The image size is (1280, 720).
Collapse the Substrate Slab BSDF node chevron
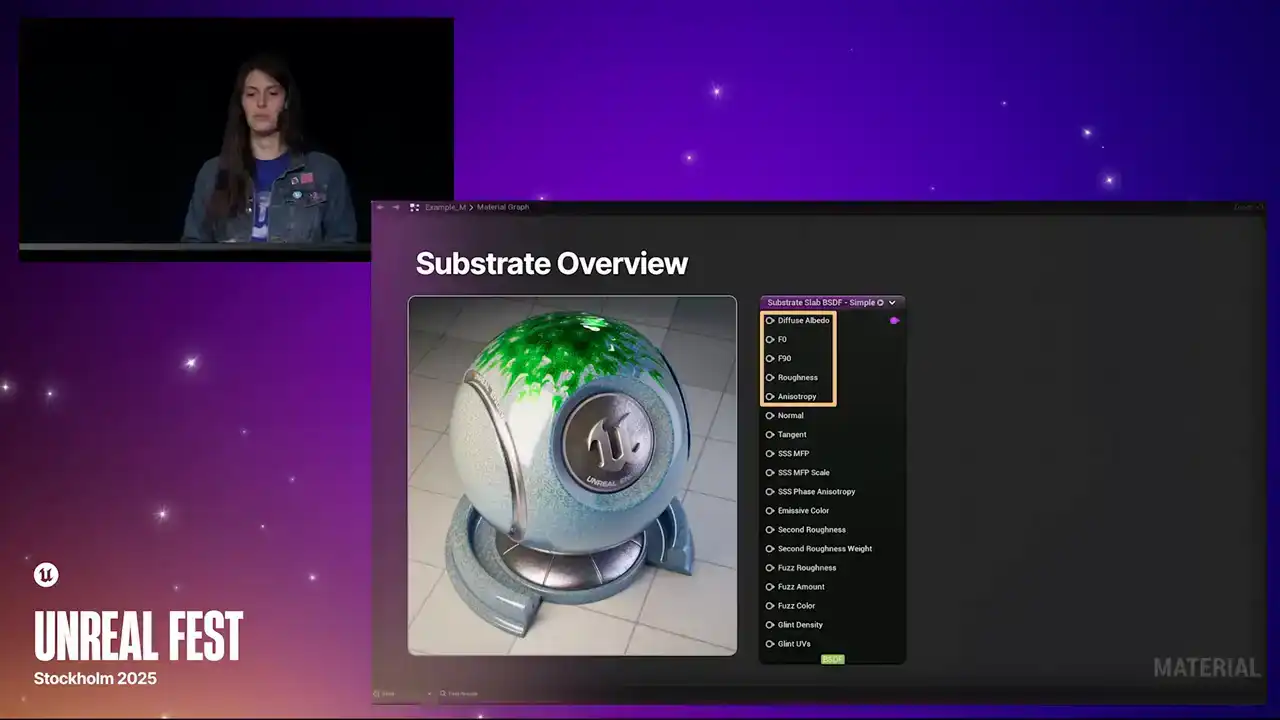coord(892,303)
